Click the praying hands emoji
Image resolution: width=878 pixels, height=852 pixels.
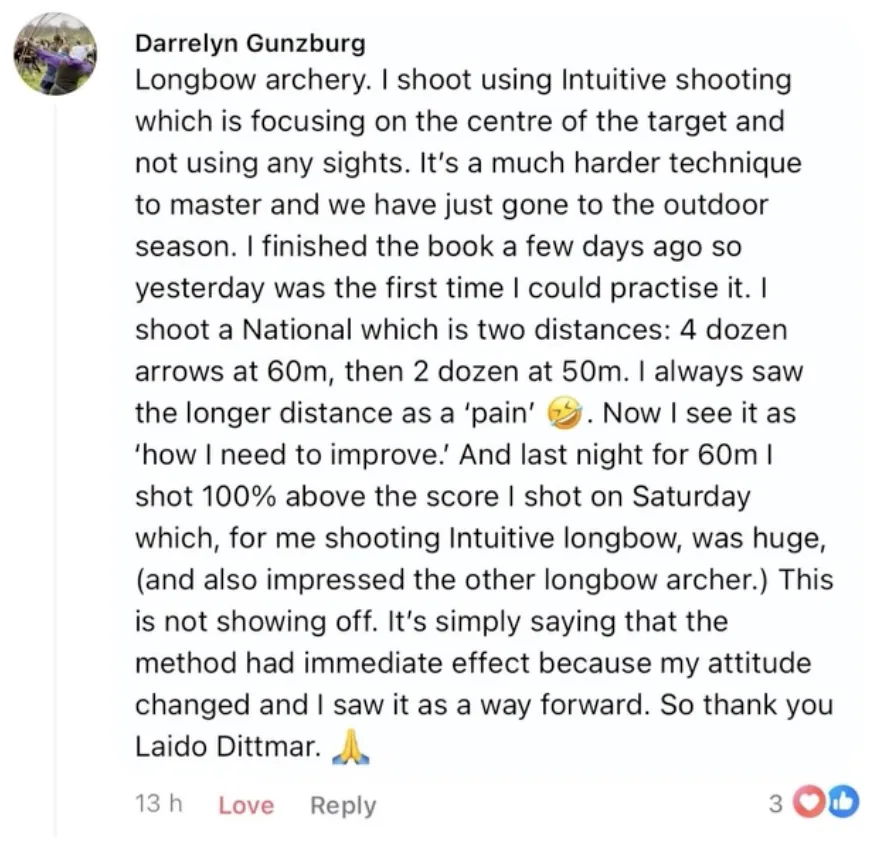pyautogui.click(x=351, y=747)
